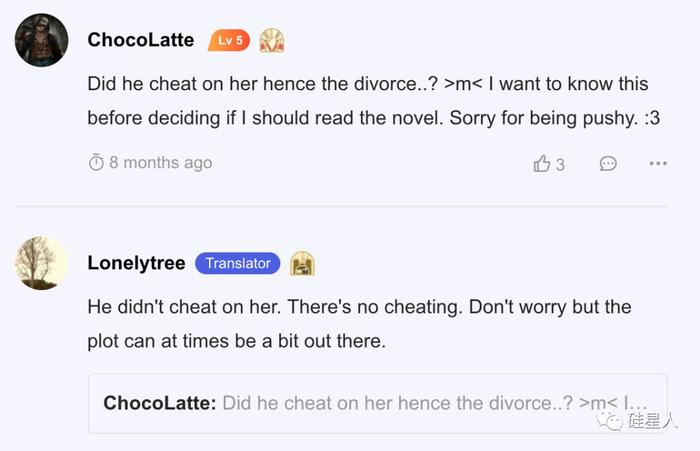
Task: Open reply bubble on ChocoLatte's comment
Action: (x=608, y=163)
